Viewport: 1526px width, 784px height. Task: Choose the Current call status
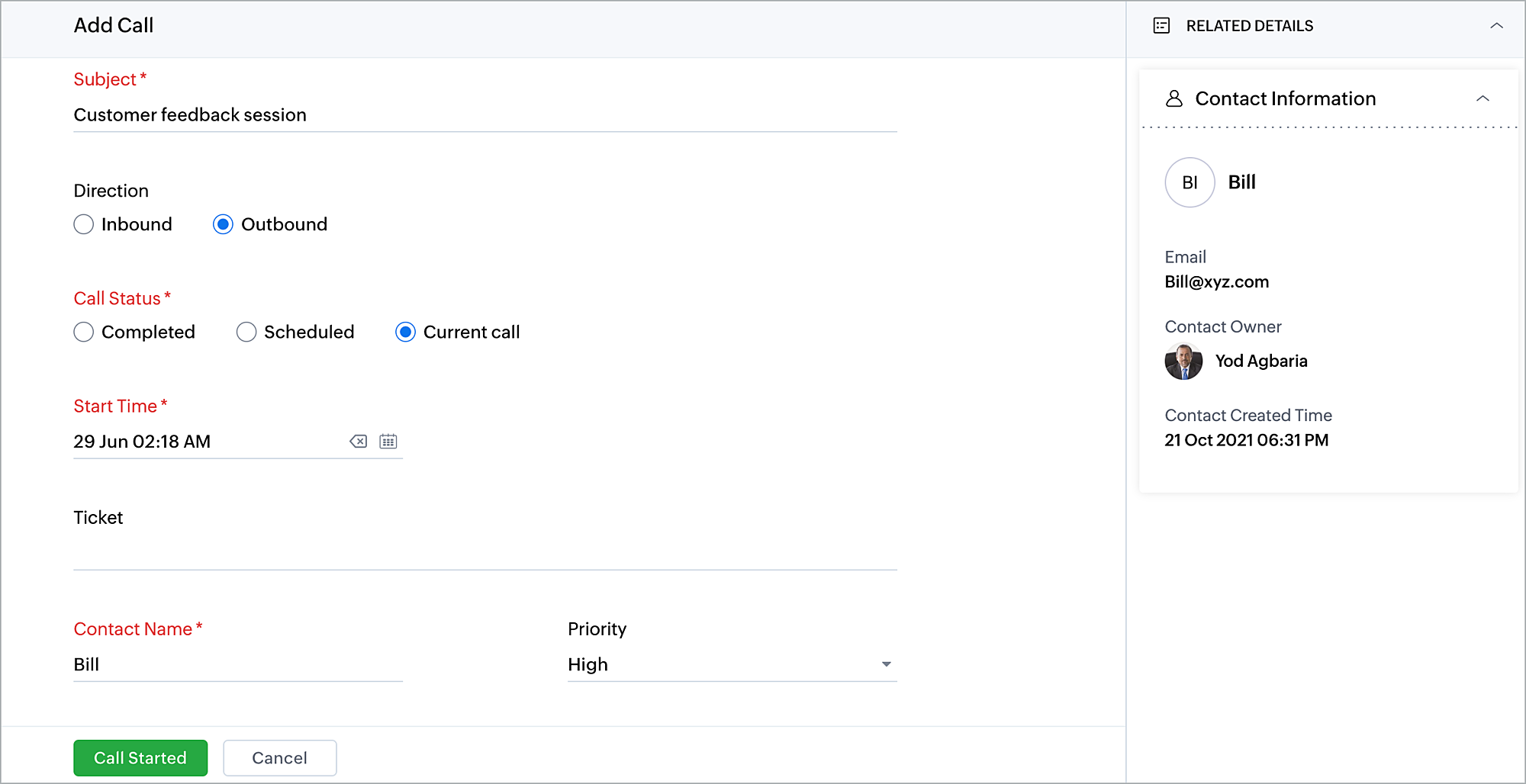tap(405, 332)
